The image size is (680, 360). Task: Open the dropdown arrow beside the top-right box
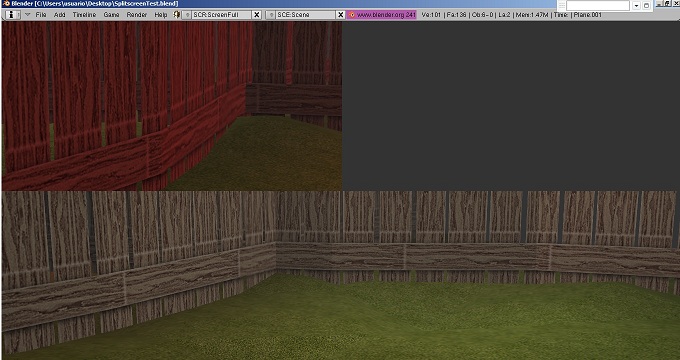click(636, 6)
